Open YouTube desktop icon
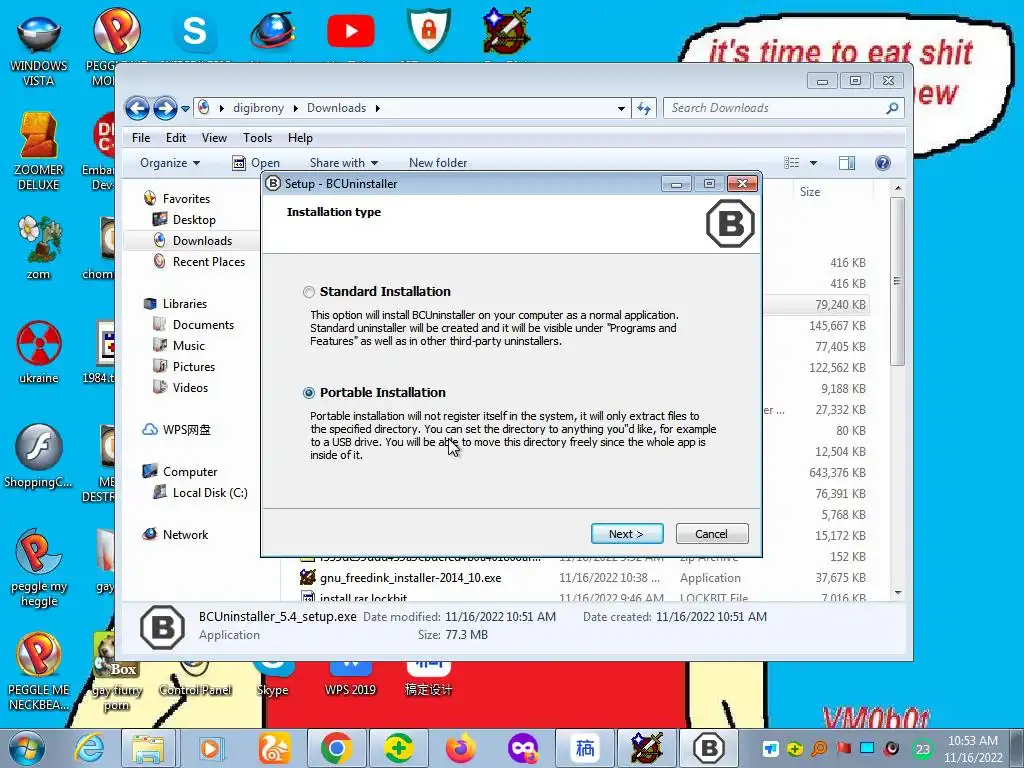Viewport: 1024px width, 768px height. pyautogui.click(x=351, y=31)
